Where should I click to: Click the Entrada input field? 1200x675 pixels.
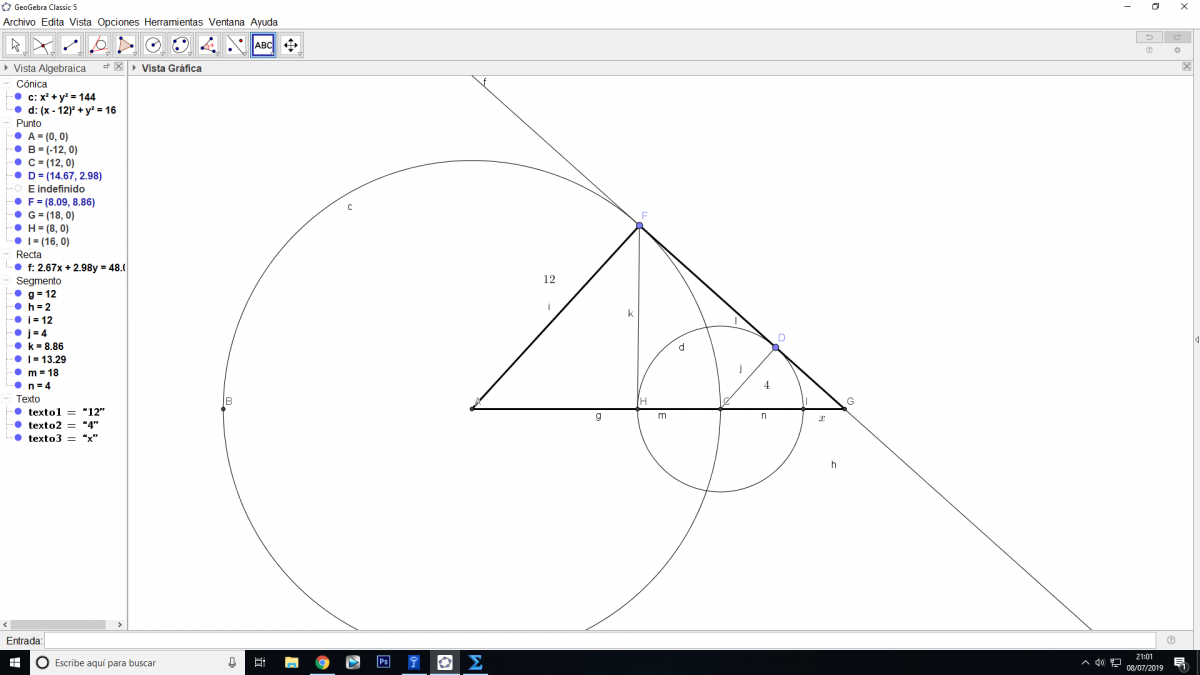(x=600, y=640)
